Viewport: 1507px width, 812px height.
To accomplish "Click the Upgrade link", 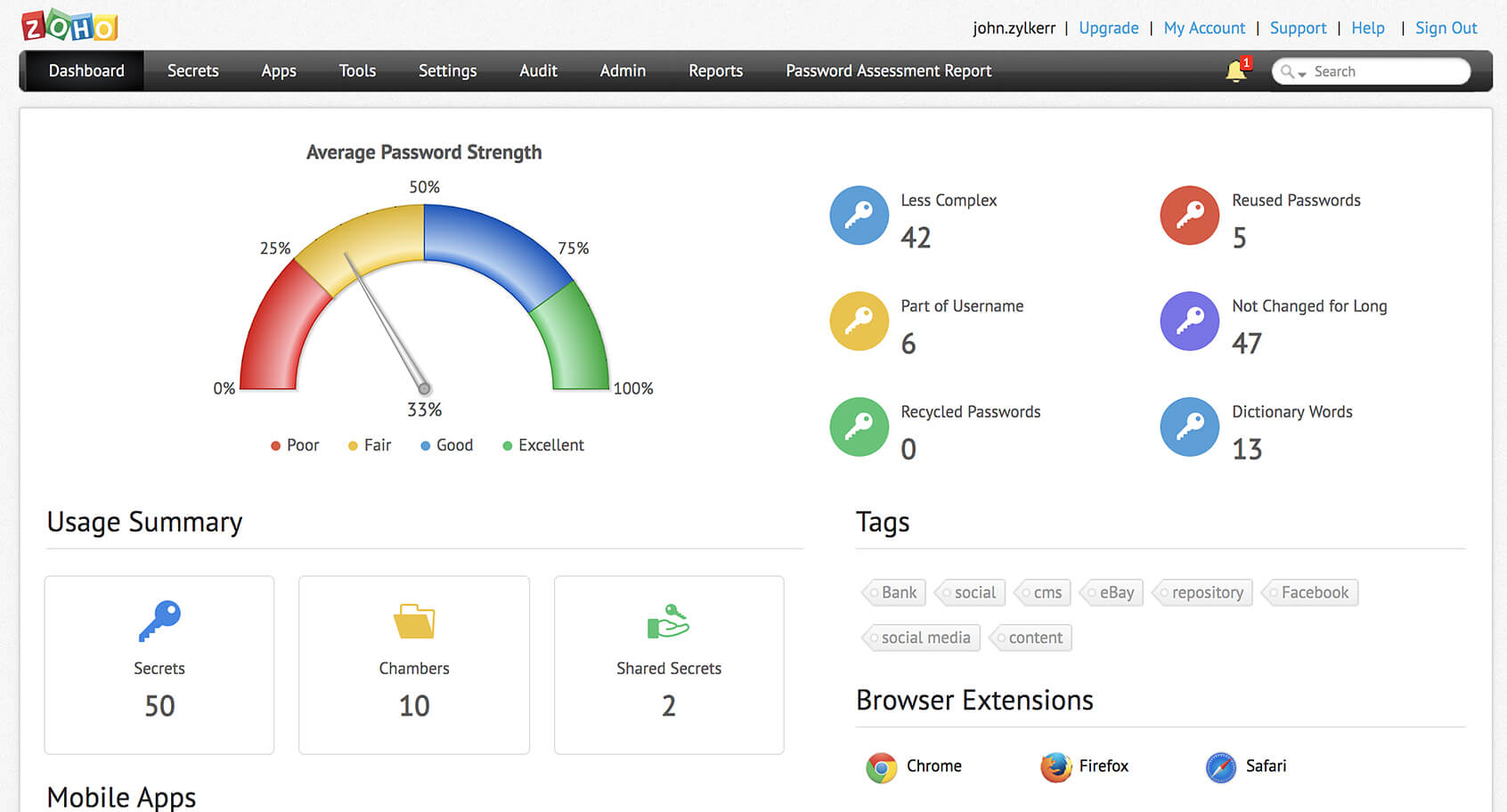I will point(1108,28).
